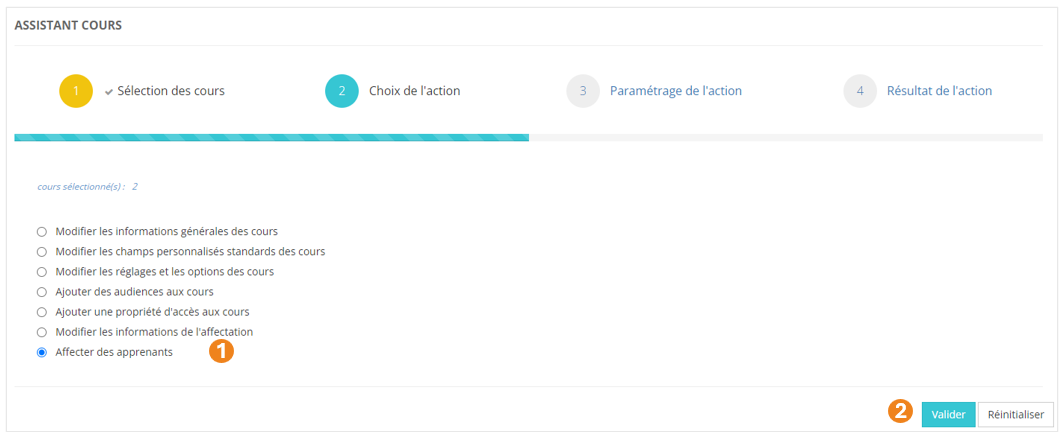Go to Sélection des cours step
The height and width of the screenshot is (432, 1062).
[x=171, y=91]
